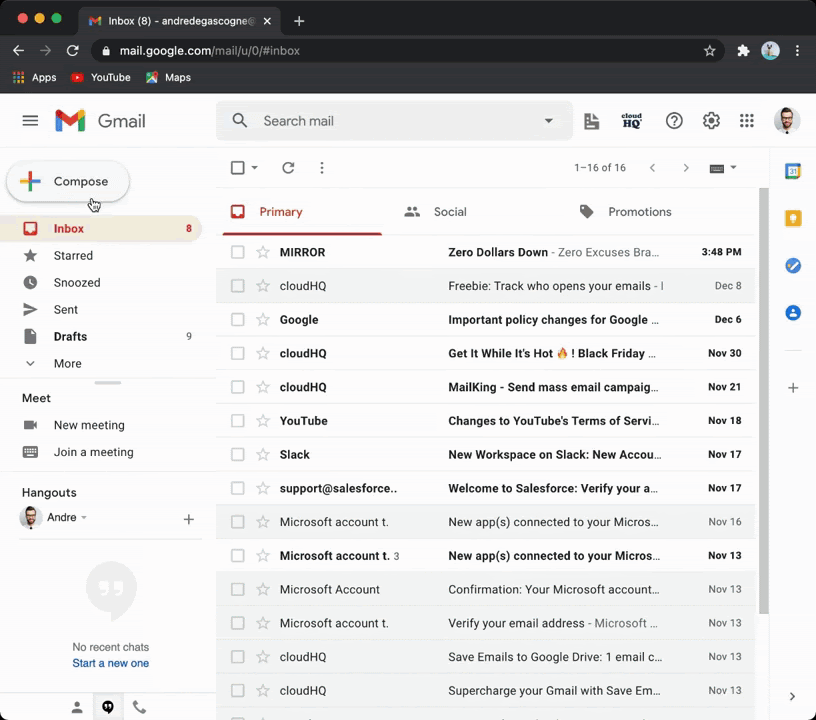The width and height of the screenshot is (816, 720).
Task: Start a New meeting
Action: tap(89, 425)
